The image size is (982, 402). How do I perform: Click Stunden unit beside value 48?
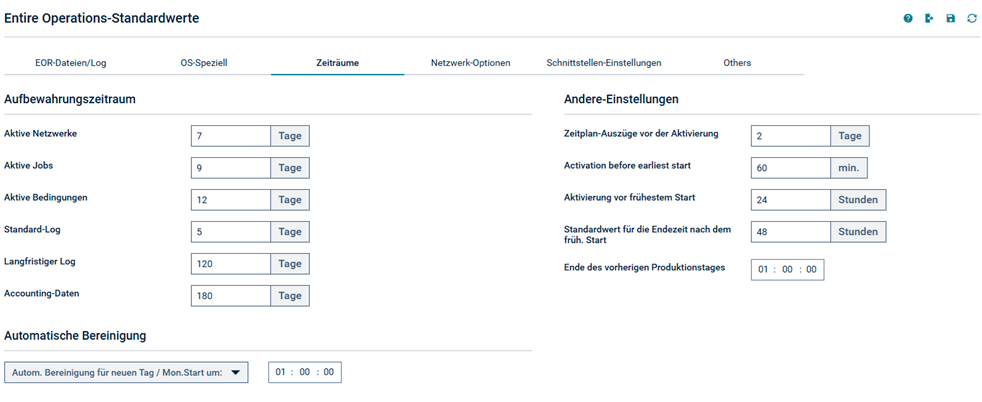(x=858, y=232)
